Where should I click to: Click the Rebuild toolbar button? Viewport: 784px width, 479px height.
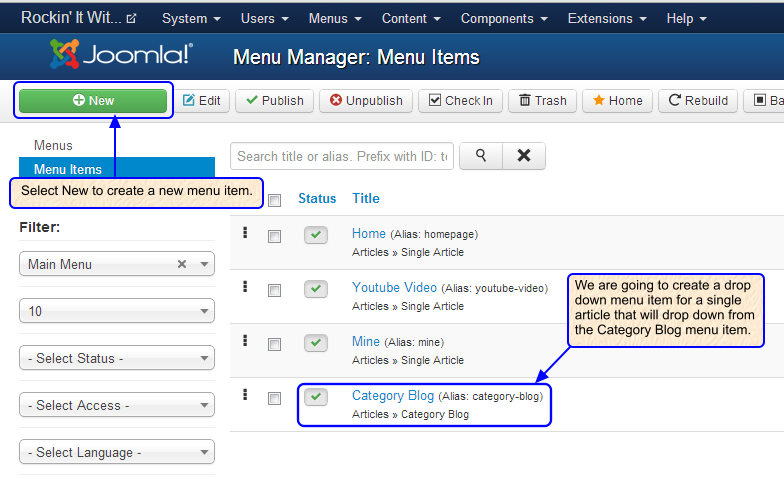click(698, 100)
